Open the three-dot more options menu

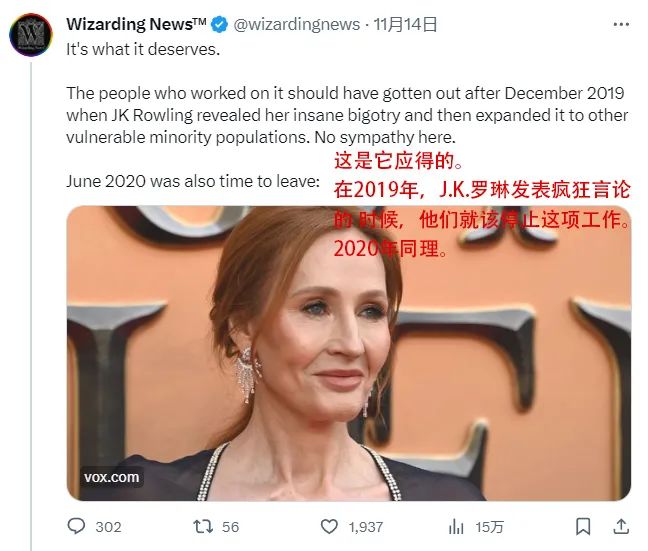621,24
